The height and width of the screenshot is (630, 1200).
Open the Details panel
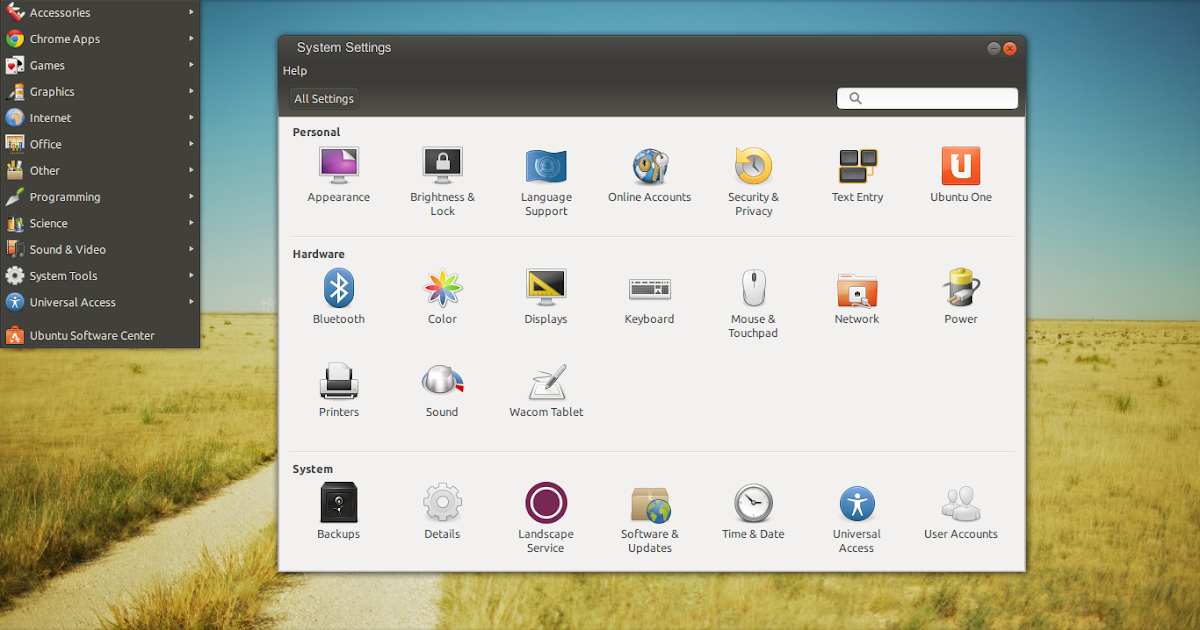tap(442, 512)
